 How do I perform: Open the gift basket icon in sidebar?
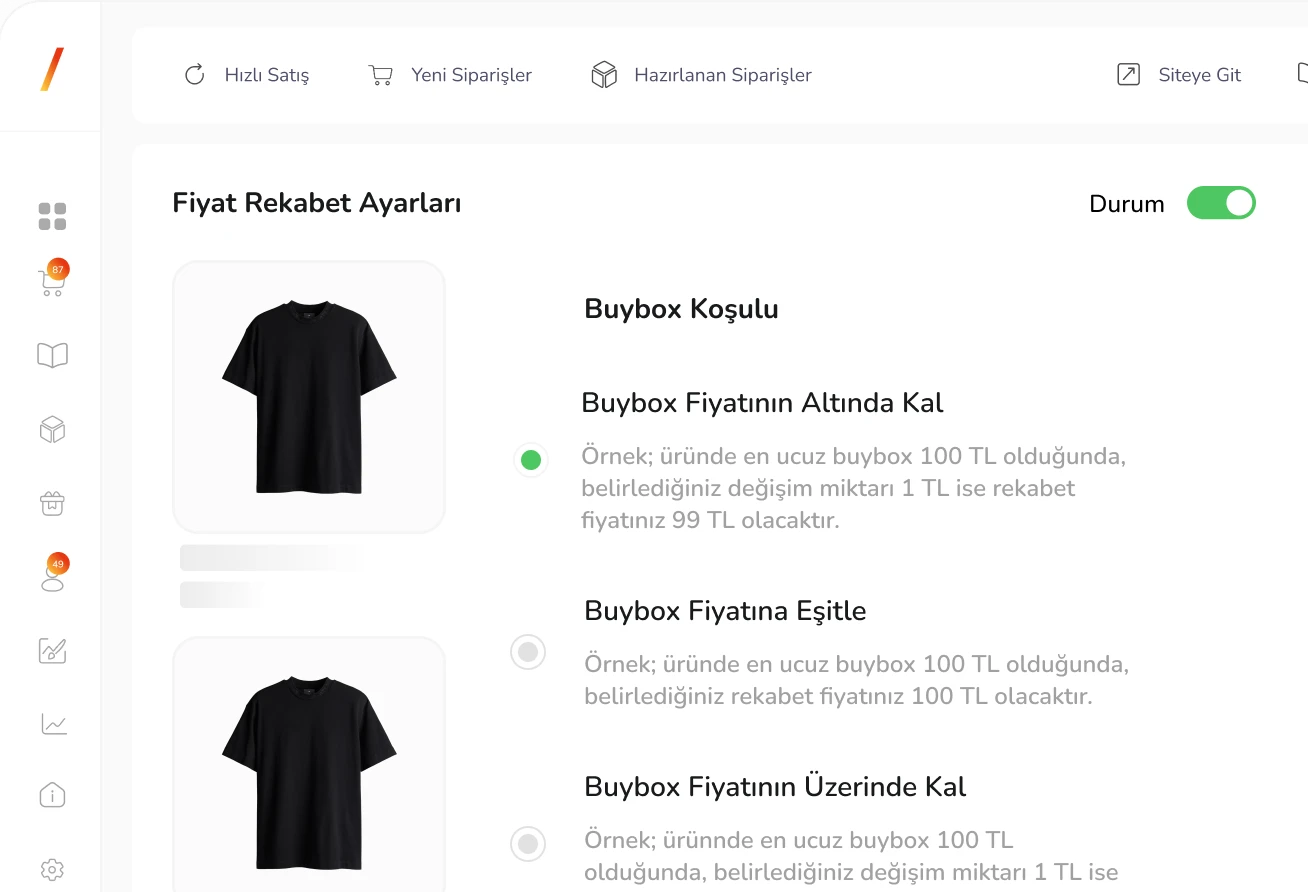click(52, 503)
